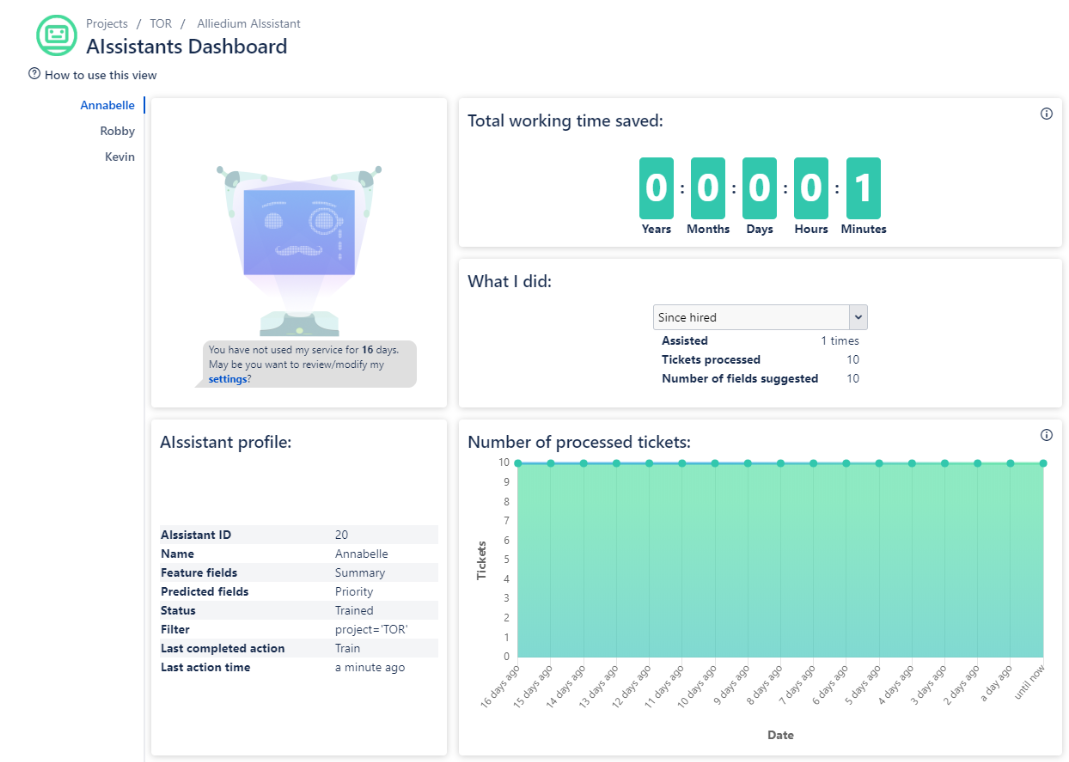Click the green robot project logo
1069x762 pixels.
tap(56, 35)
